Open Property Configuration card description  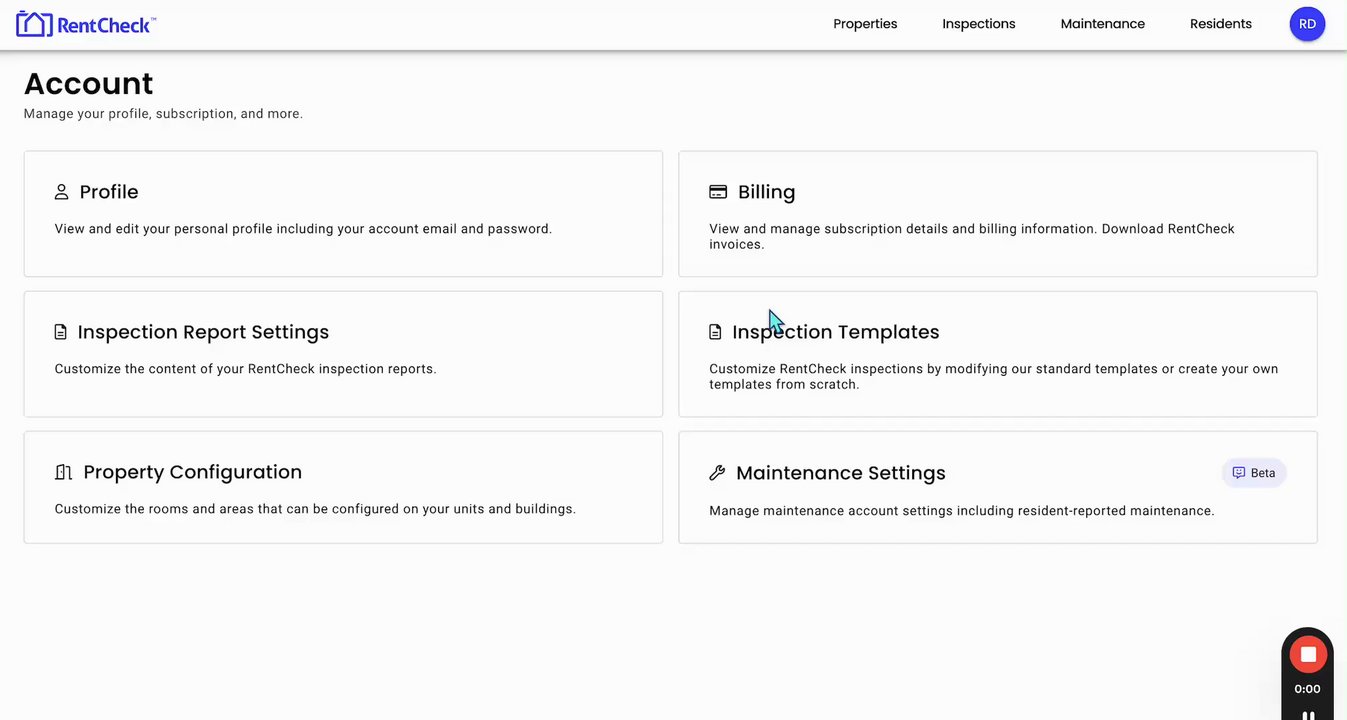315,509
